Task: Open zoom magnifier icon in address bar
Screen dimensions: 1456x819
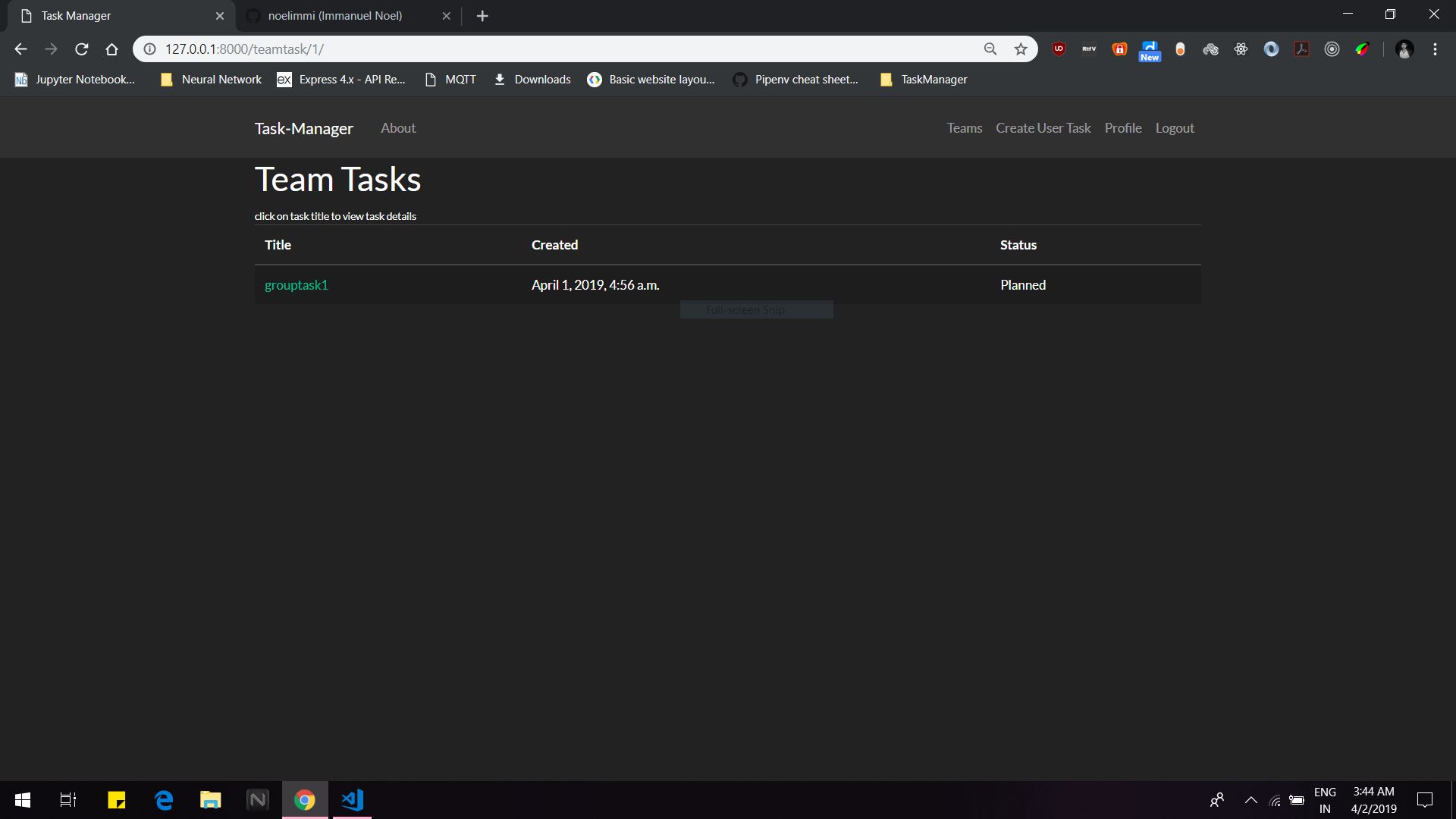Action: tap(990, 49)
